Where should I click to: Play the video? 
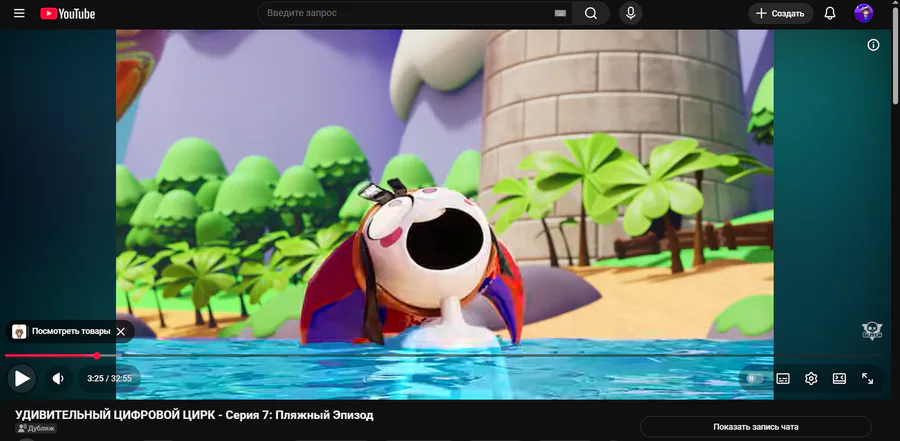22,378
